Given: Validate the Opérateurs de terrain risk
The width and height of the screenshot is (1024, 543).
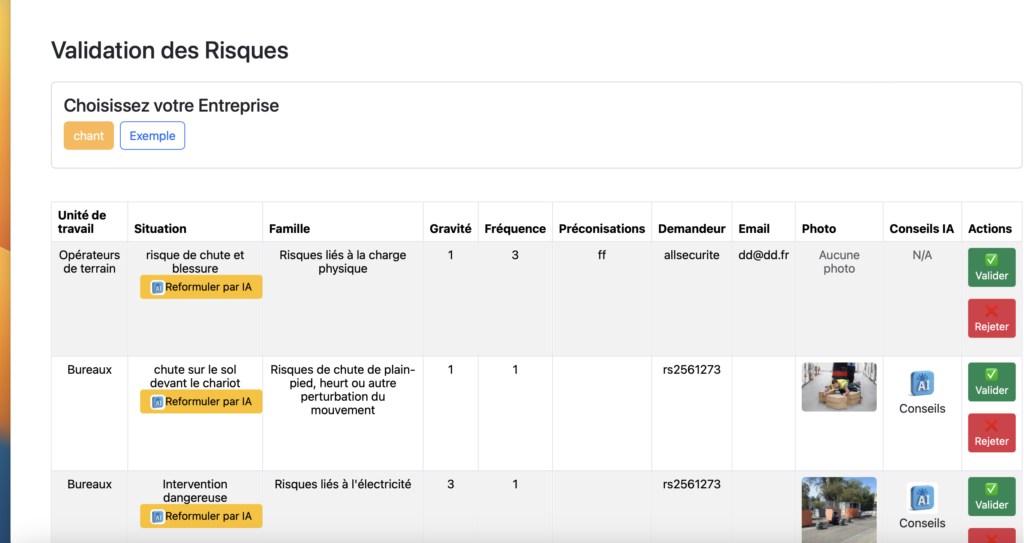Looking at the screenshot, I should 991,267.
